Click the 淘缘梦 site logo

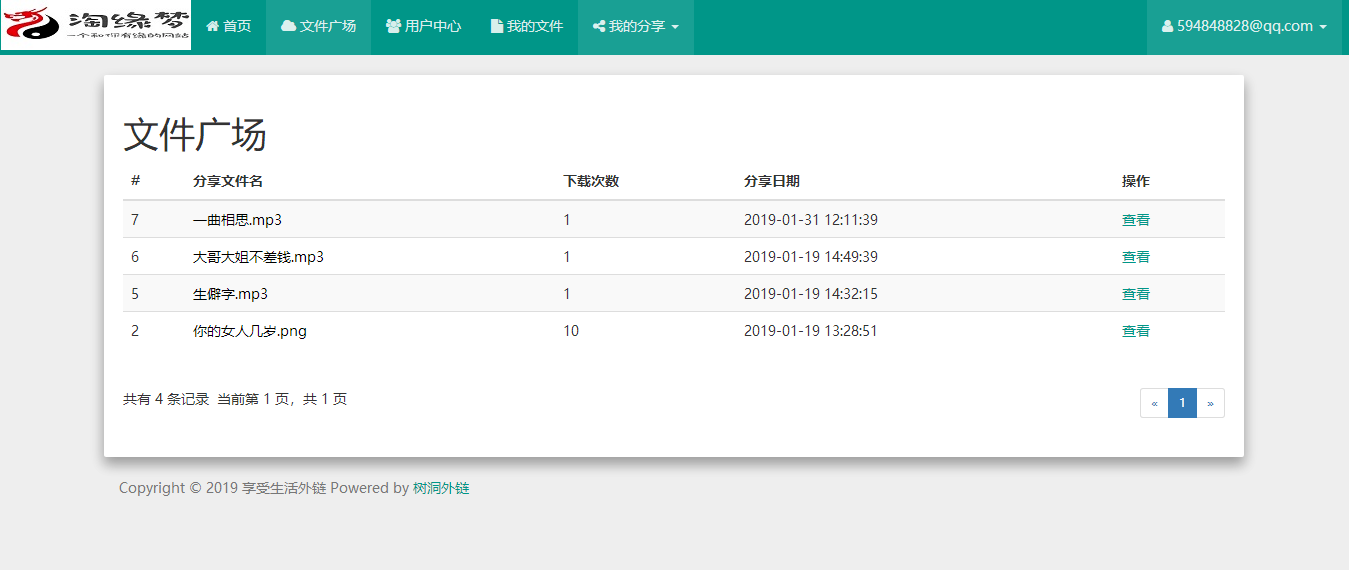click(x=96, y=25)
